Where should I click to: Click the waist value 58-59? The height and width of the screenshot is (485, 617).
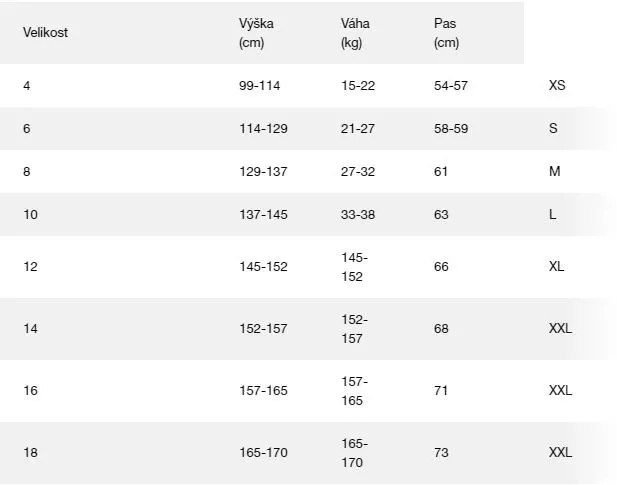(x=451, y=129)
